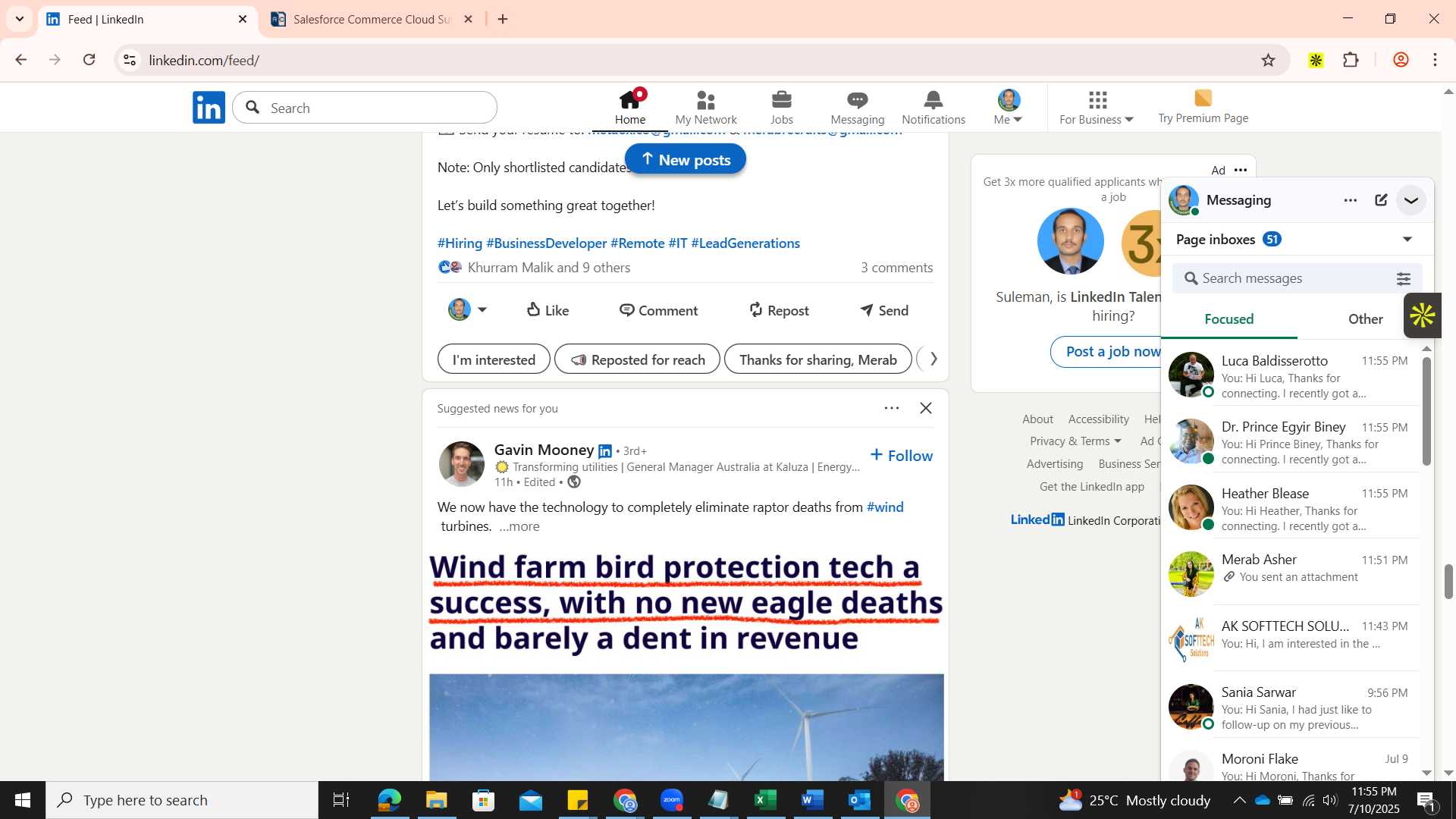Go to the Home feed icon

(630, 107)
